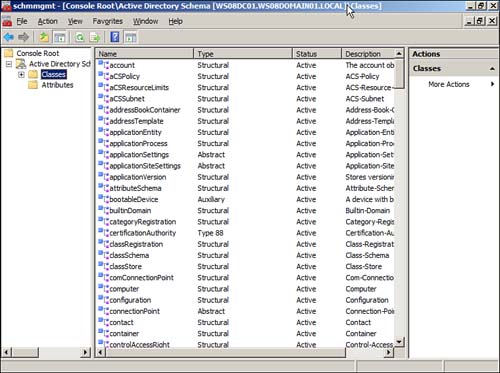Screen dimensions: 500x373
Task: Click the Up one level folder icon
Action: point(44,37)
